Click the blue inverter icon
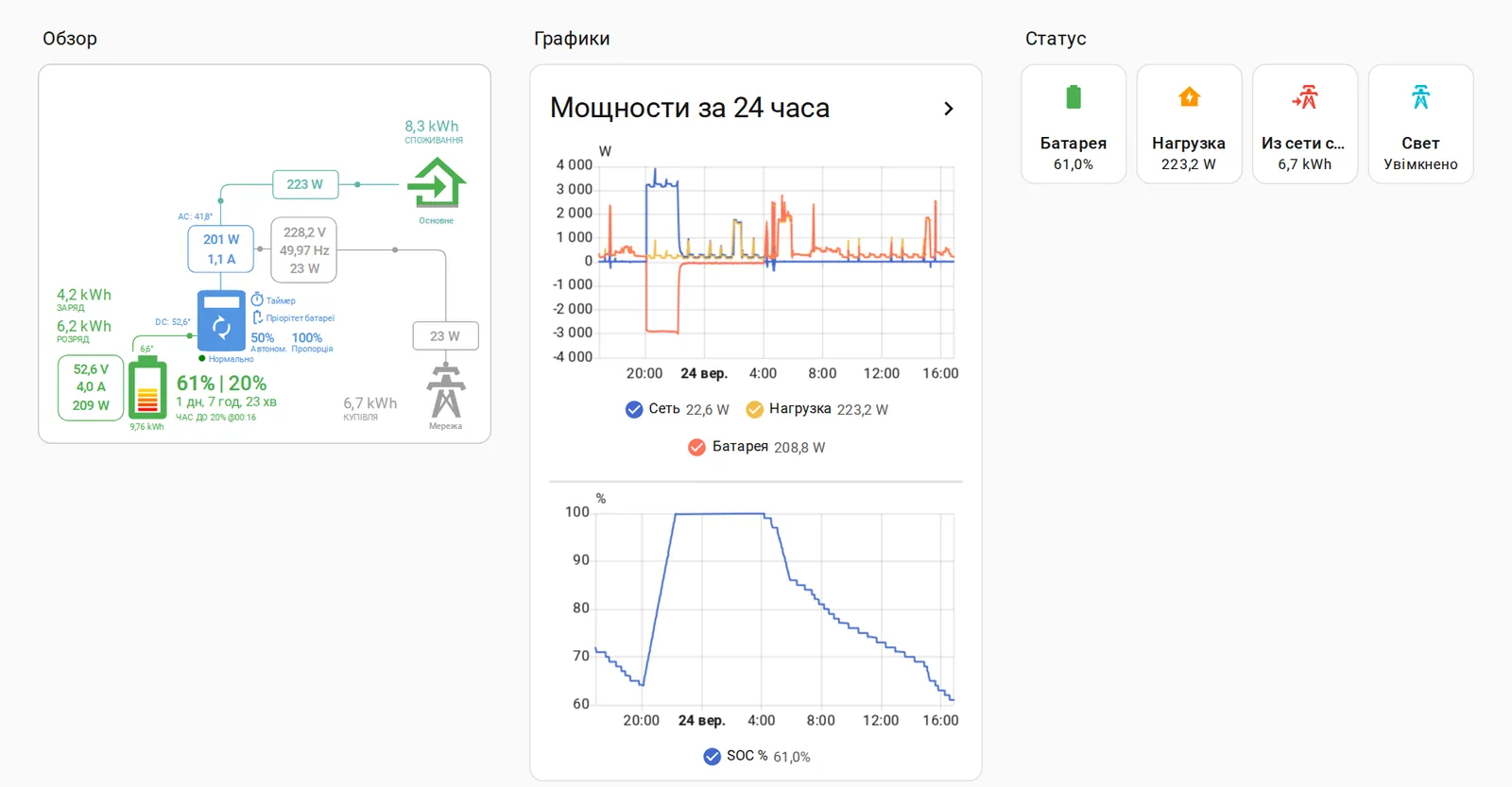The image size is (1512, 787). pos(221,321)
